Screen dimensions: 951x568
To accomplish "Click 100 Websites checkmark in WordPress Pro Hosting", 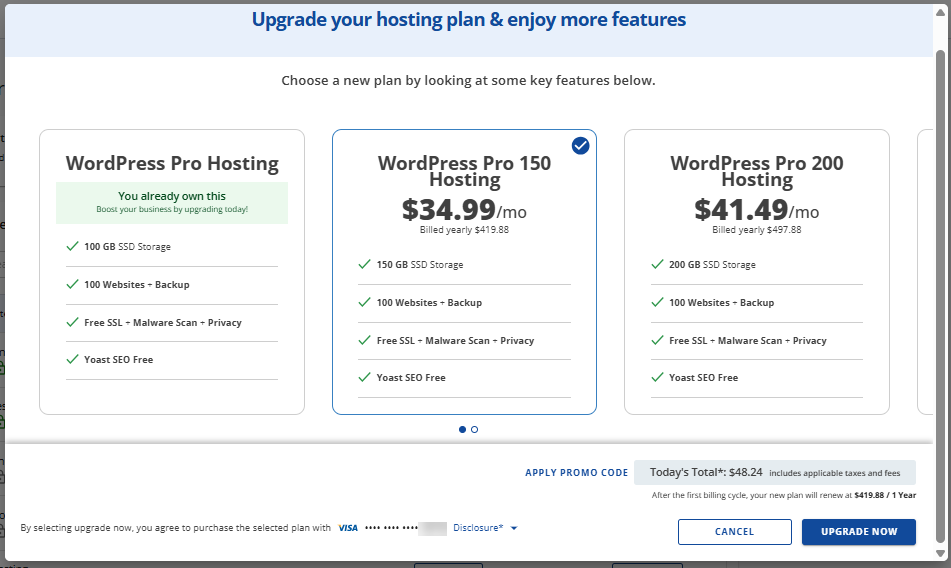I will click(x=72, y=284).
